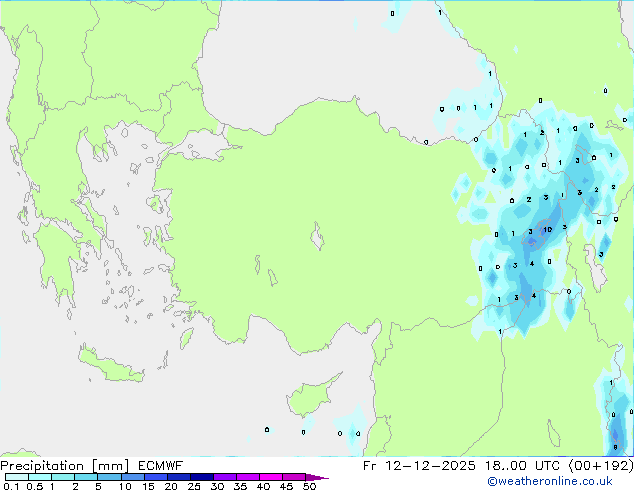Viewport: 634px width, 490px height.
Task: Click the 5–10 mm legend color swatch
Action: (x=109, y=477)
